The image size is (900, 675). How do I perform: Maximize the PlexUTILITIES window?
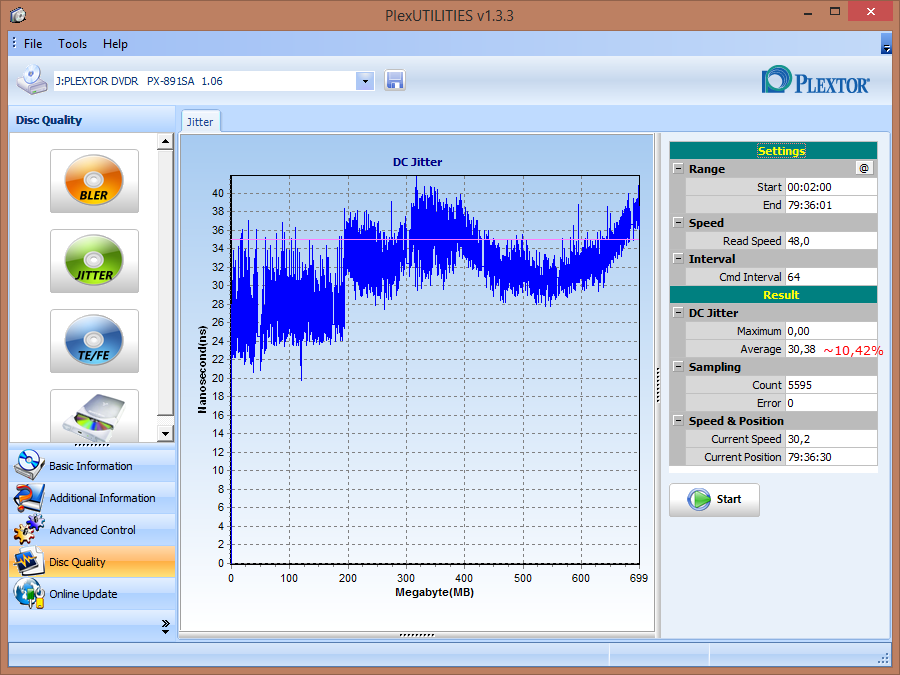tap(835, 12)
